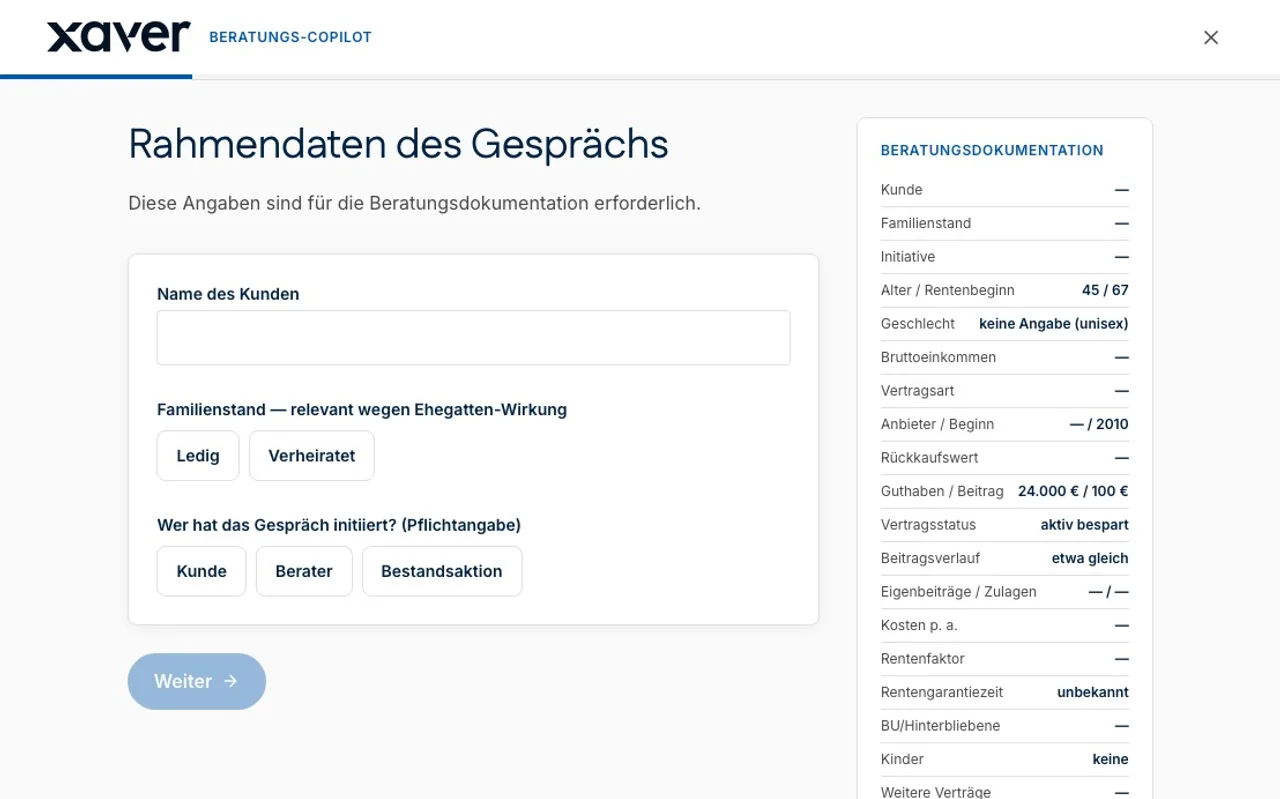Click the Initiative row label
This screenshot has height=799, width=1280.
tap(908, 257)
